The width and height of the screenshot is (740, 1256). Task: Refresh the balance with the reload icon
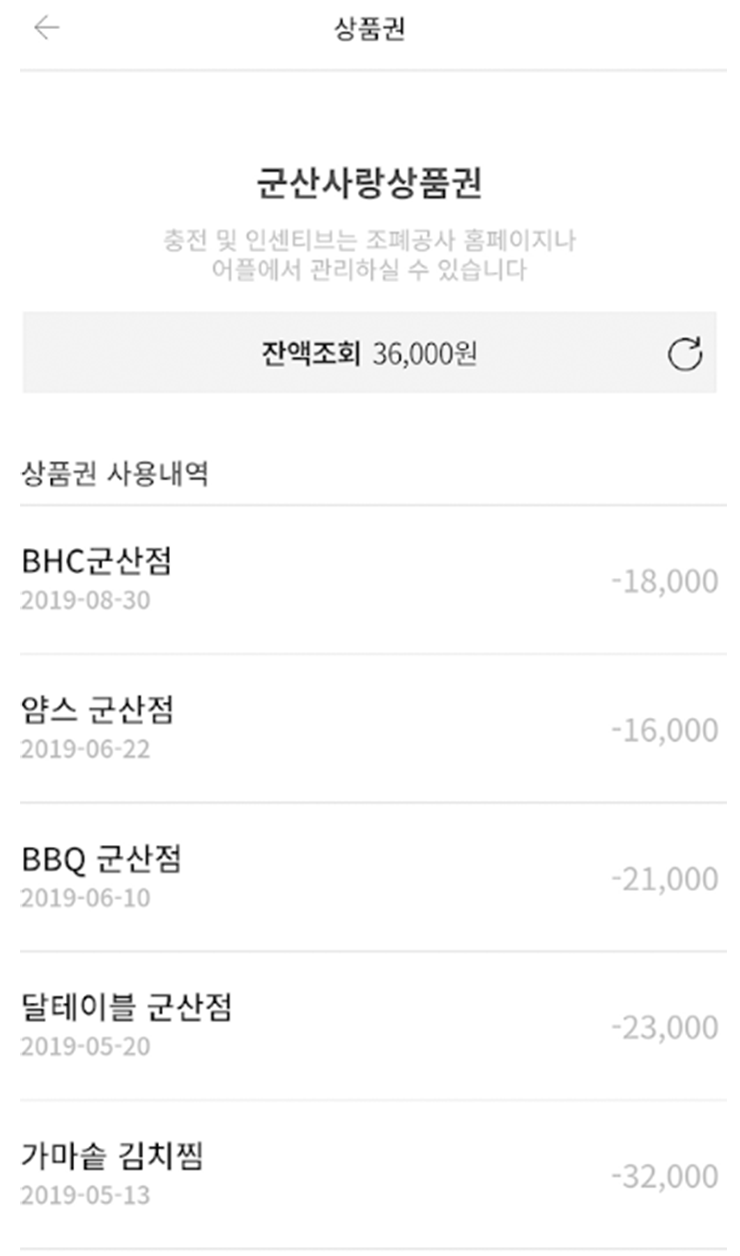coord(685,355)
